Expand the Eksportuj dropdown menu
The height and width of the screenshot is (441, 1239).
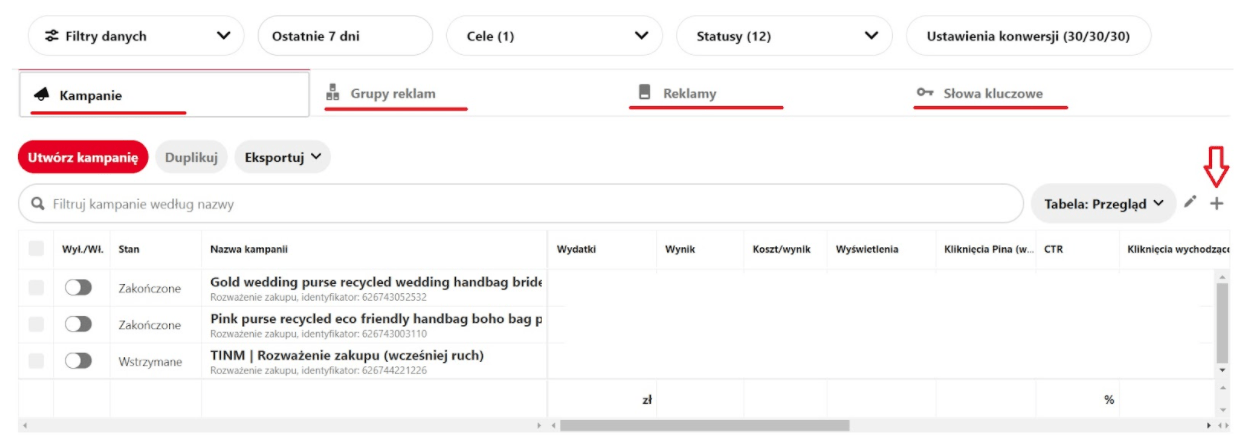282,156
